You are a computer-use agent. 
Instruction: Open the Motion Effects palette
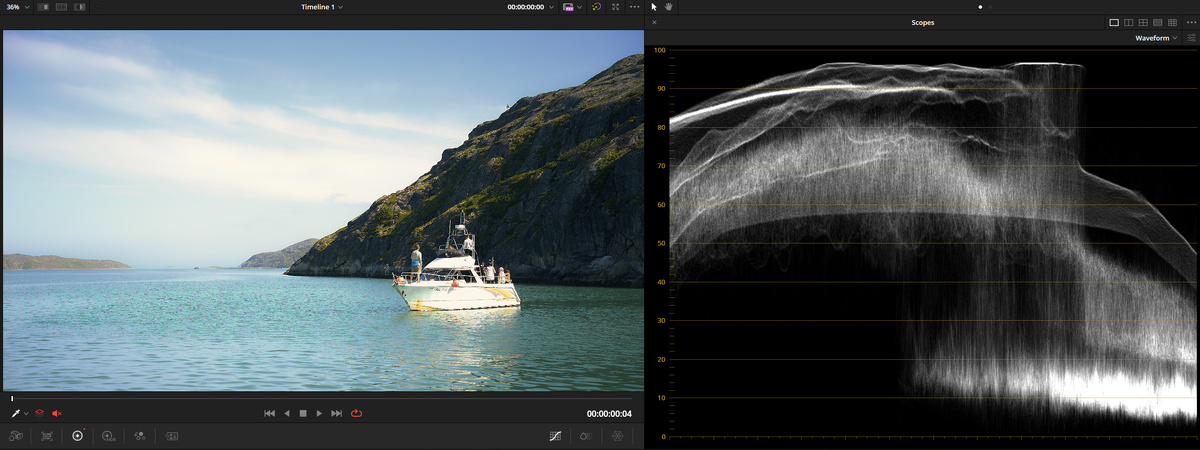[171, 436]
